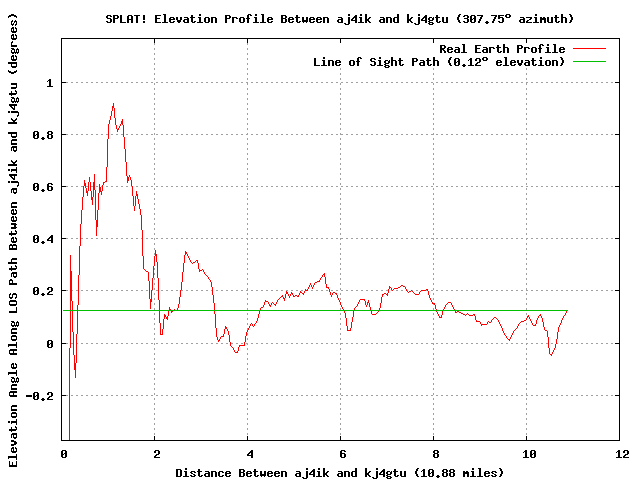Click the x-axis tick value 8

pos(436,454)
